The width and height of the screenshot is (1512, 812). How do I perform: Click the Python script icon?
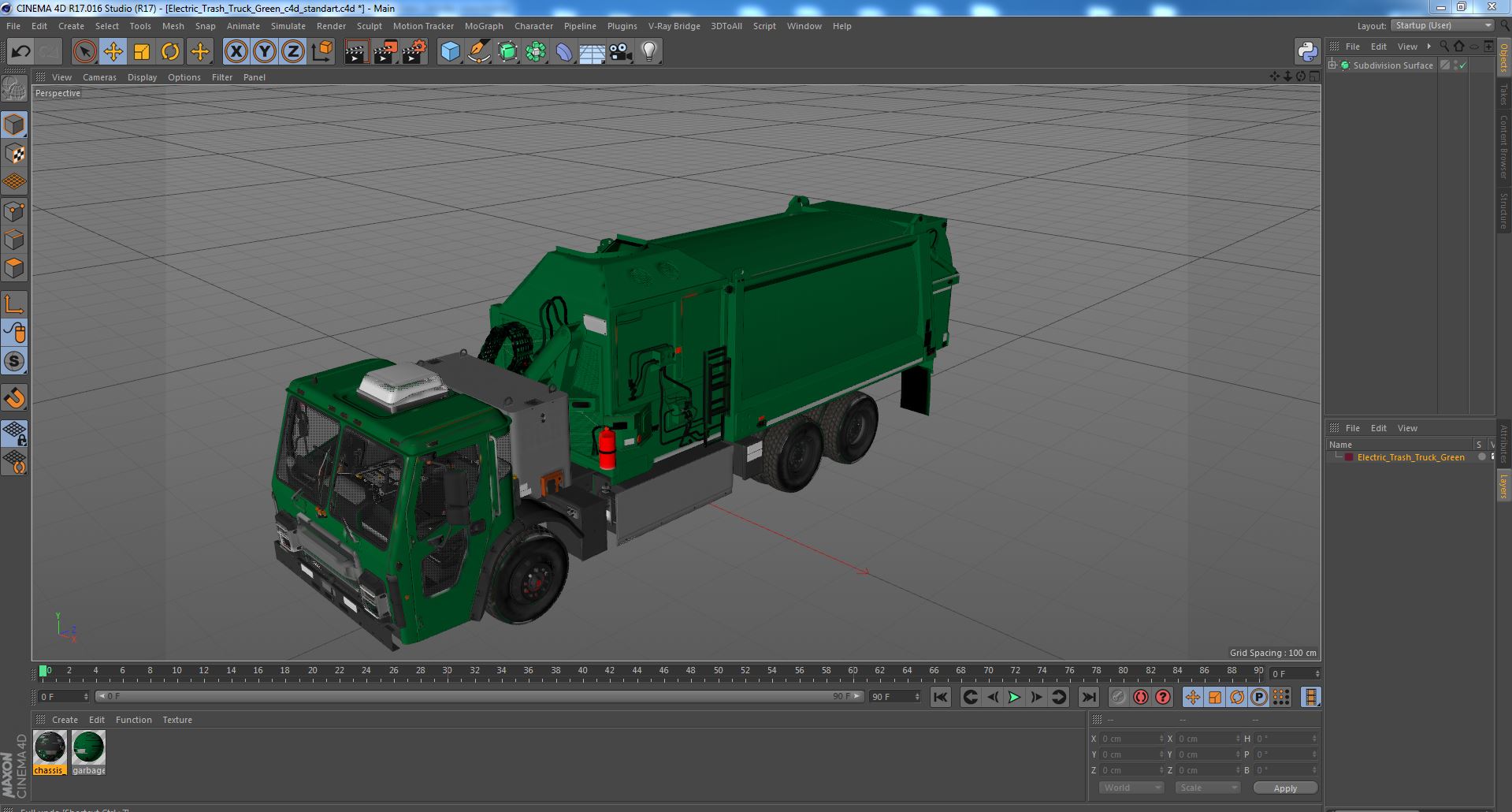(1308, 52)
